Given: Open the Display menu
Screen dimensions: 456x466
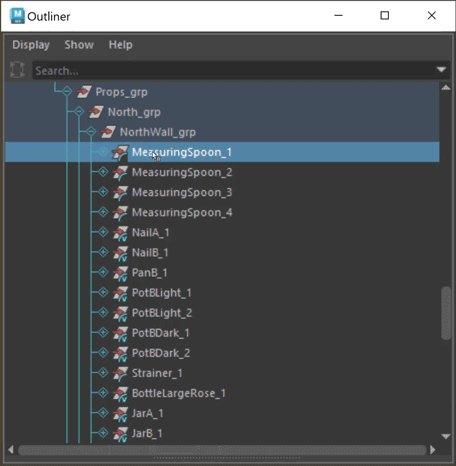Looking at the screenshot, I should [31, 45].
